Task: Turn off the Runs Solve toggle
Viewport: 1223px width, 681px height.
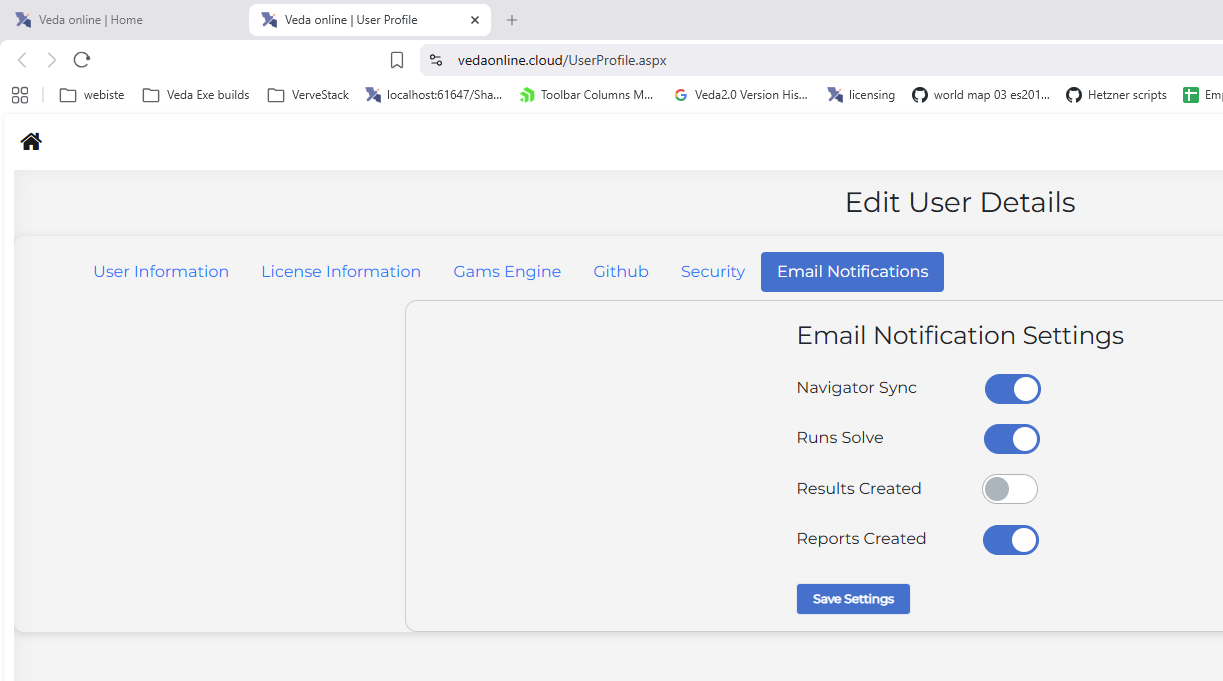Action: click(1012, 439)
